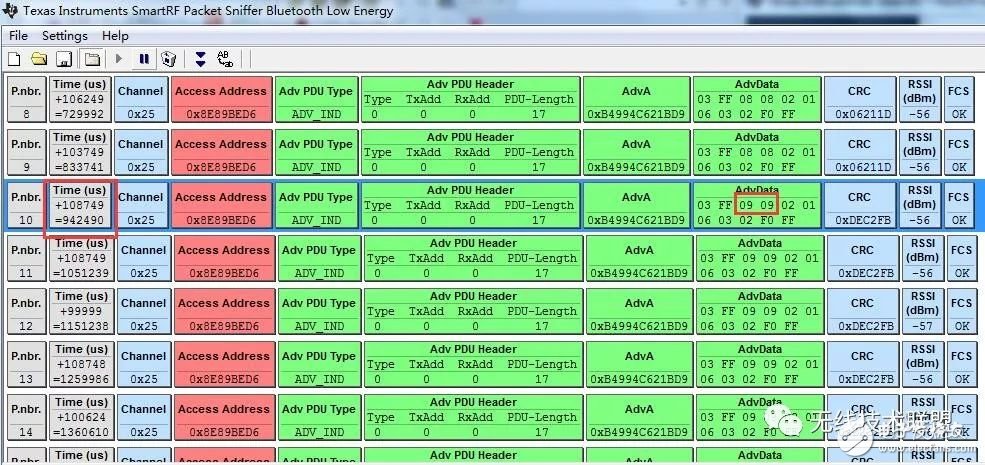Image resolution: width=985 pixels, height=465 pixels.
Task: Click AdvA 0xB4994C621BD9 in packet 8 row
Action: tap(636, 99)
